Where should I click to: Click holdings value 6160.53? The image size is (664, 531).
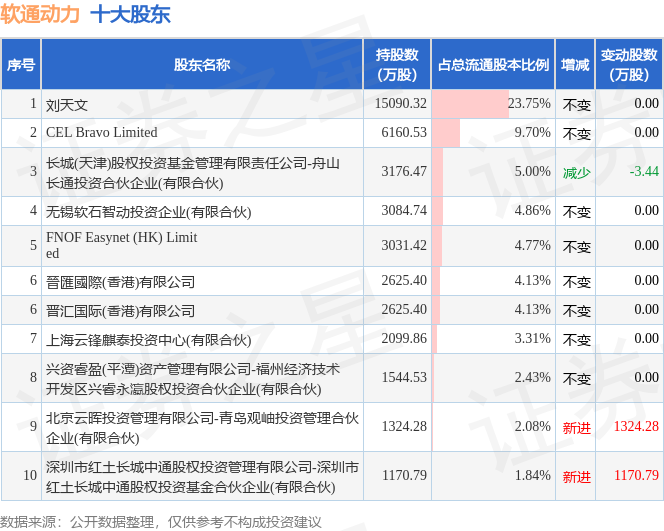(404, 133)
